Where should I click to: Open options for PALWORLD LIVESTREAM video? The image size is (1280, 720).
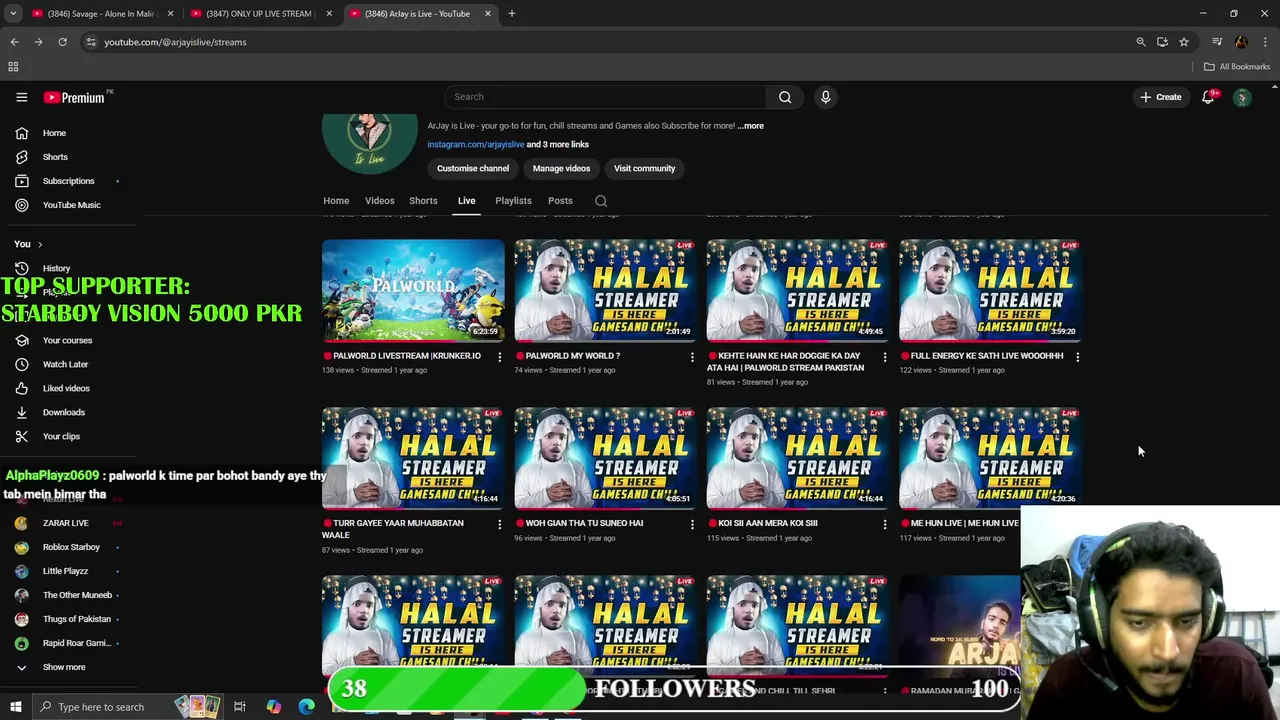coord(500,357)
